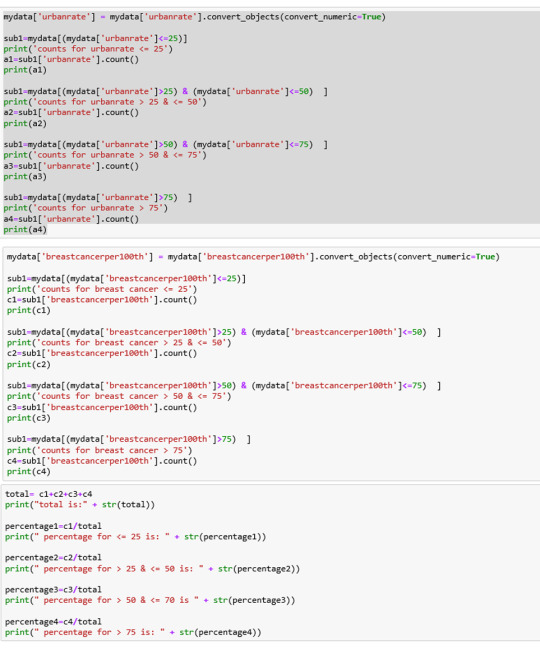Click the print(c1) line
Image resolution: width=540 pixels, height=650 pixels.
29,310
